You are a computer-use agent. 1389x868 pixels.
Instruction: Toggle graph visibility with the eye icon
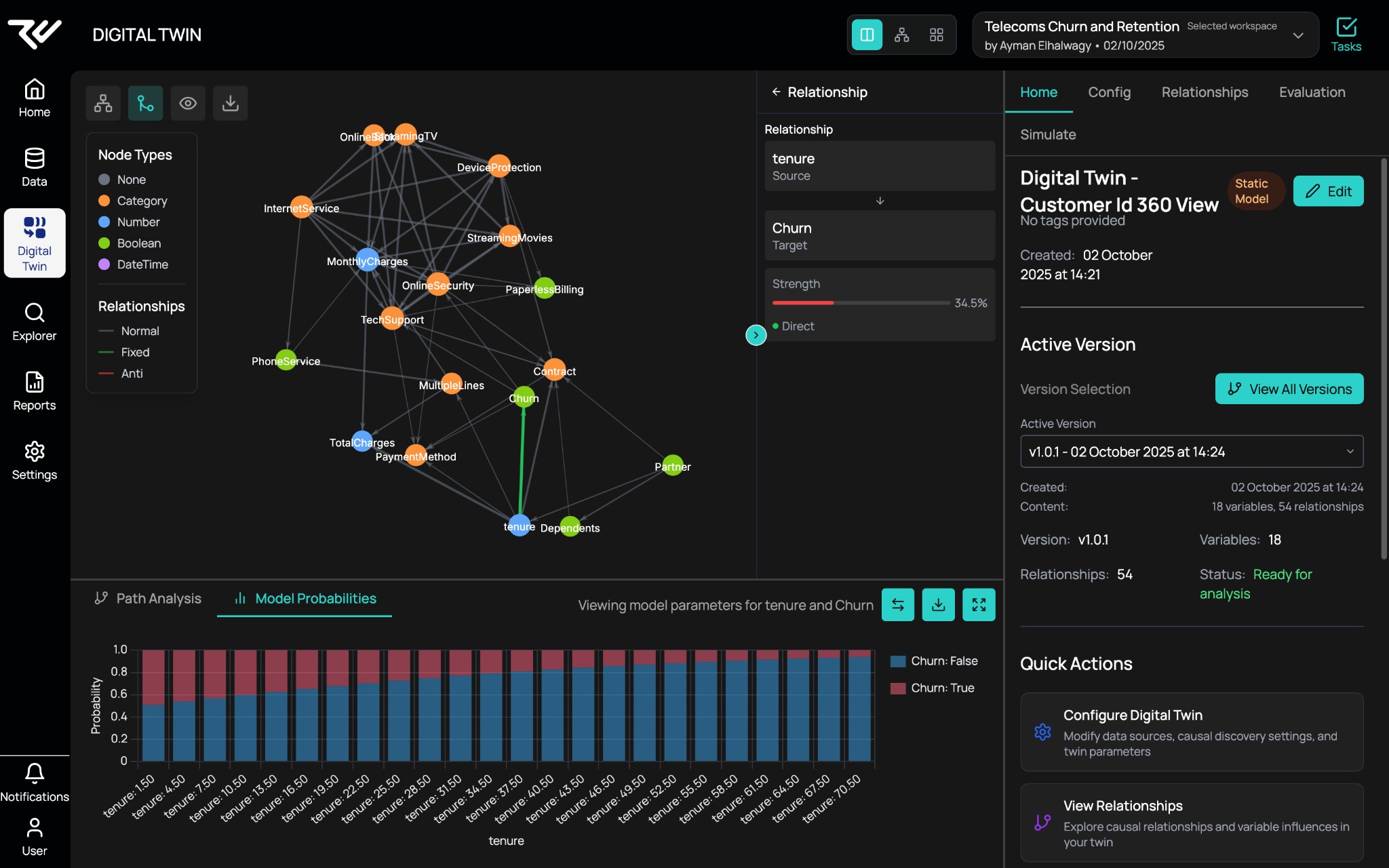click(x=188, y=103)
